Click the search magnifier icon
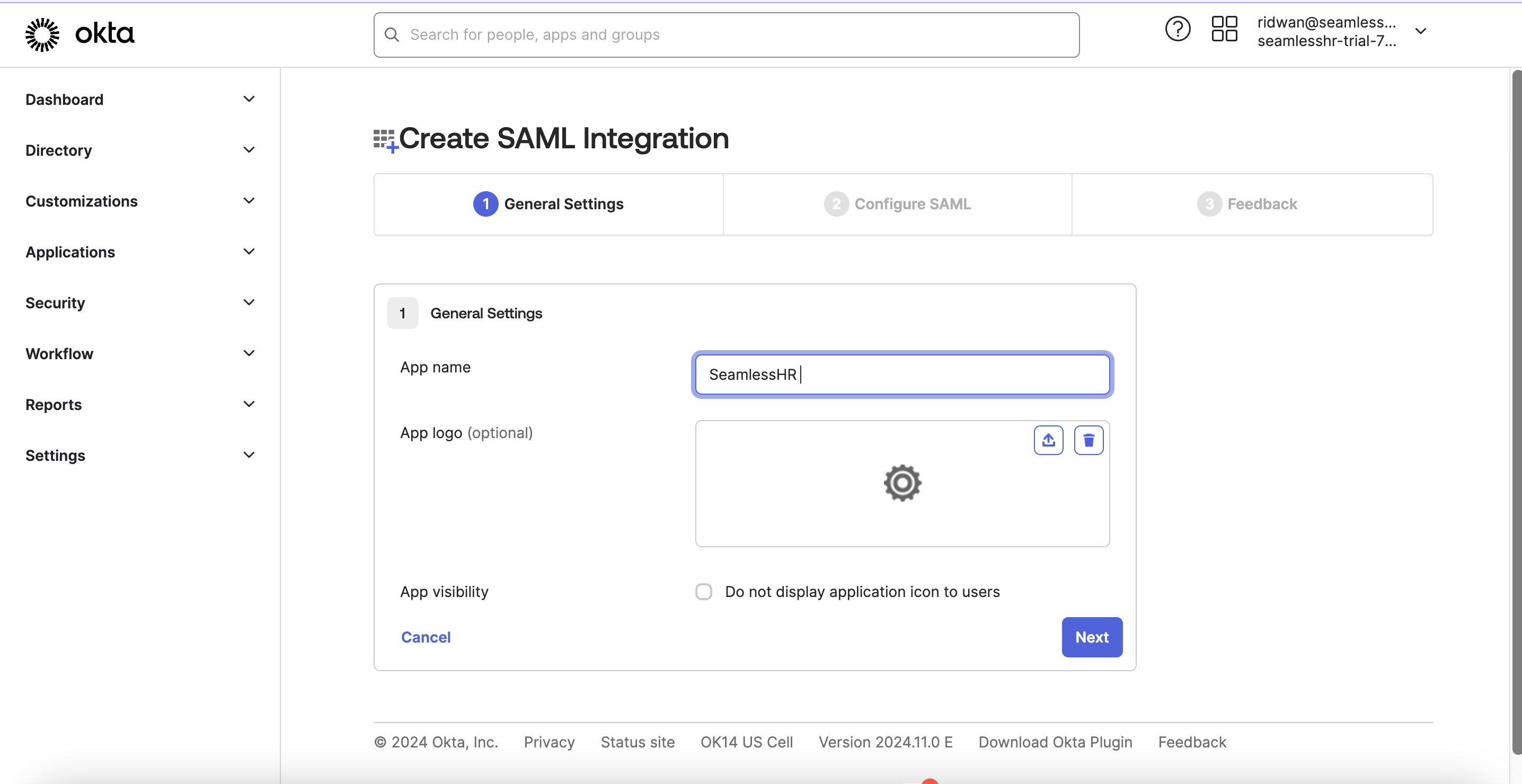Image resolution: width=1522 pixels, height=784 pixels. coord(392,35)
